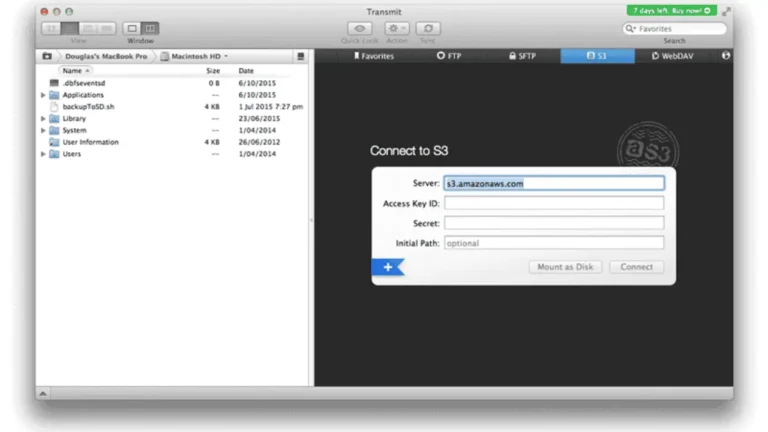Click the User Information folder icon
This screenshot has height=432, width=768.
coord(54,142)
